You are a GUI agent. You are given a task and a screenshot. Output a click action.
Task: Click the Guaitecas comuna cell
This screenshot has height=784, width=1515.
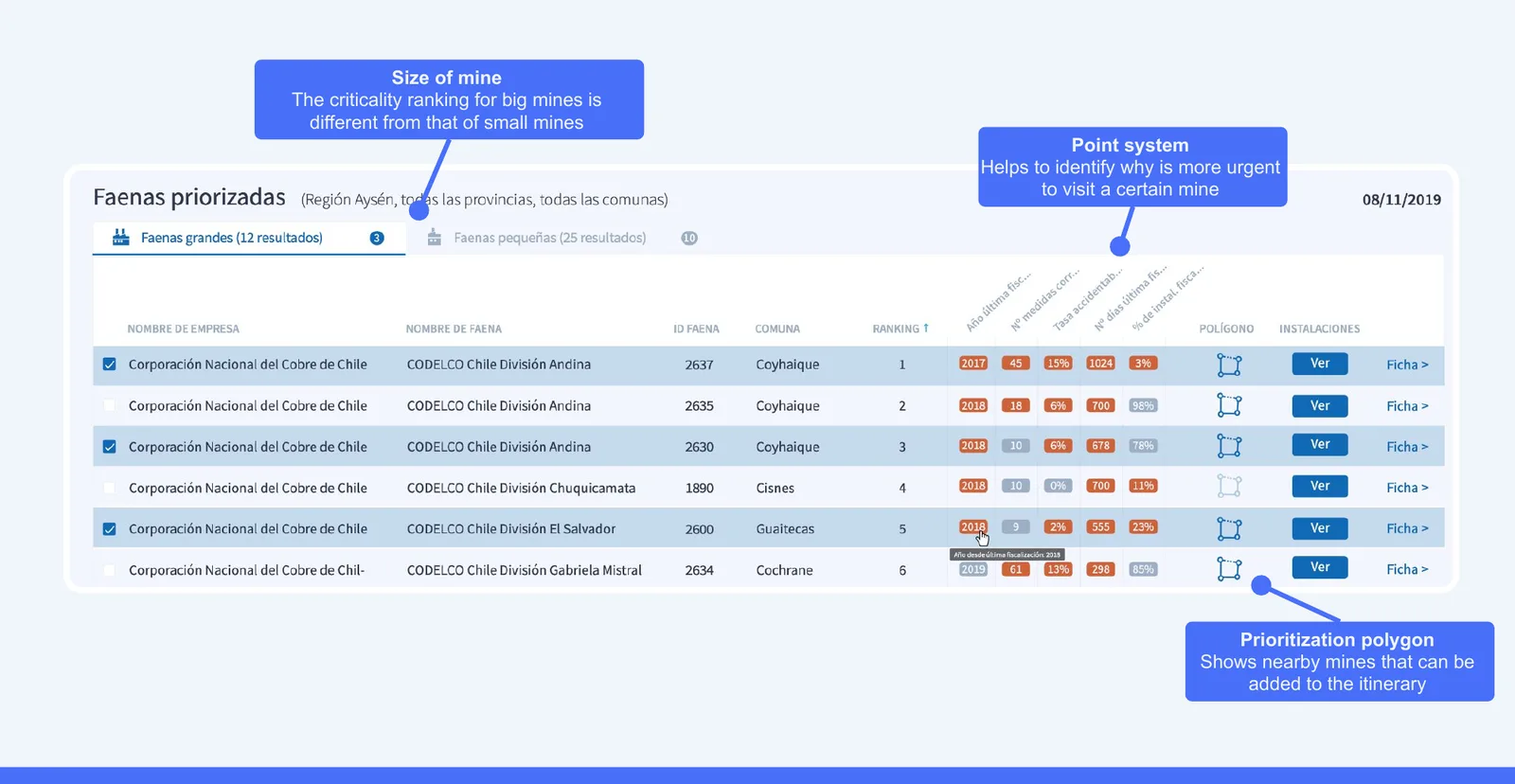tap(785, 529)
